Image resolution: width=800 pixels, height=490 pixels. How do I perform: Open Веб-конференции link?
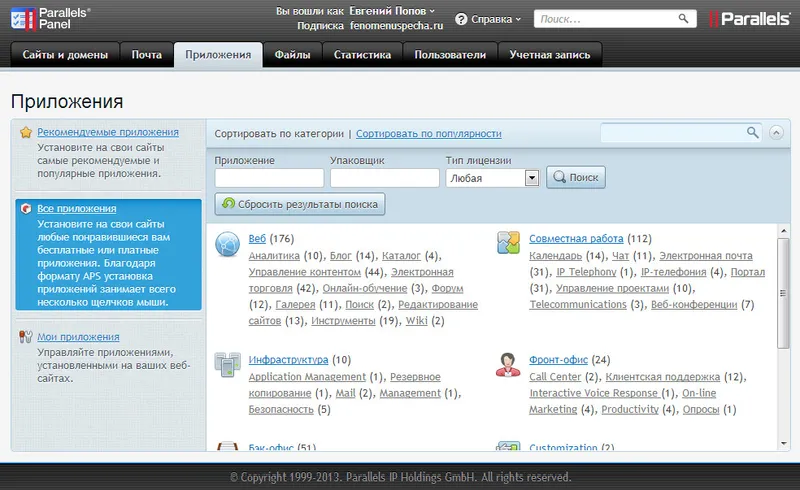click(x=694, y=305)
